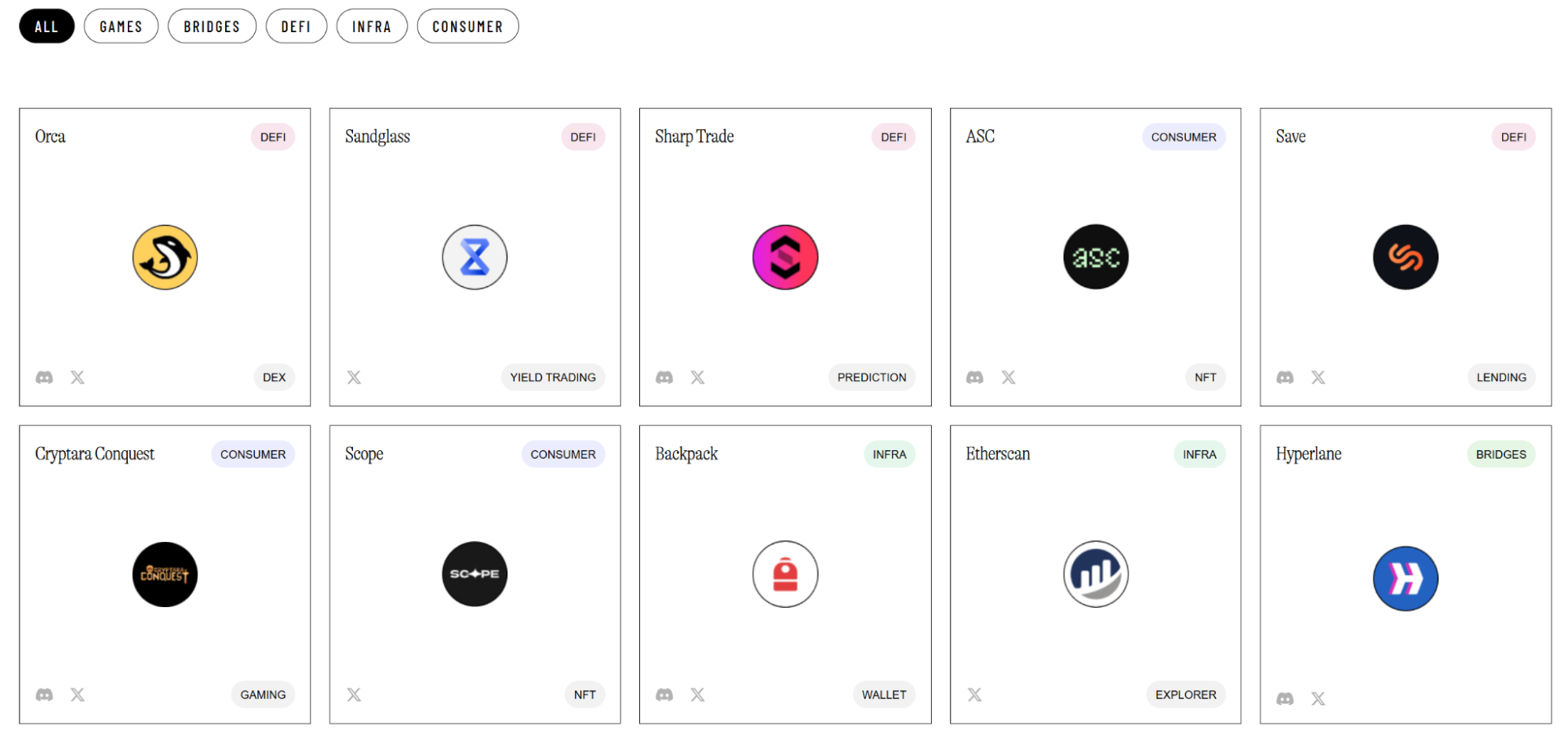The height and width of the screenshot is (731, 1568).
Task: Open ASC's X (Twitter) icon
Action: click(x=1009, y=377)
